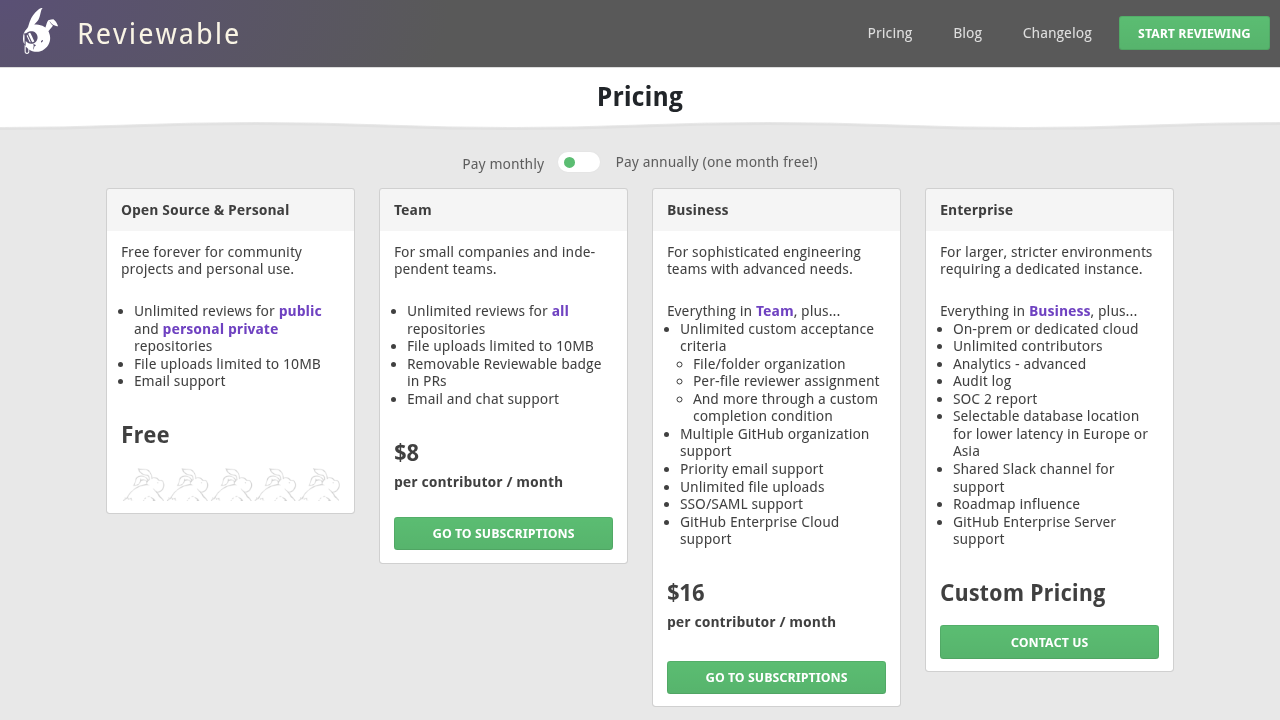
Task: Click the Business card heading
Action: tap(698, 210)
